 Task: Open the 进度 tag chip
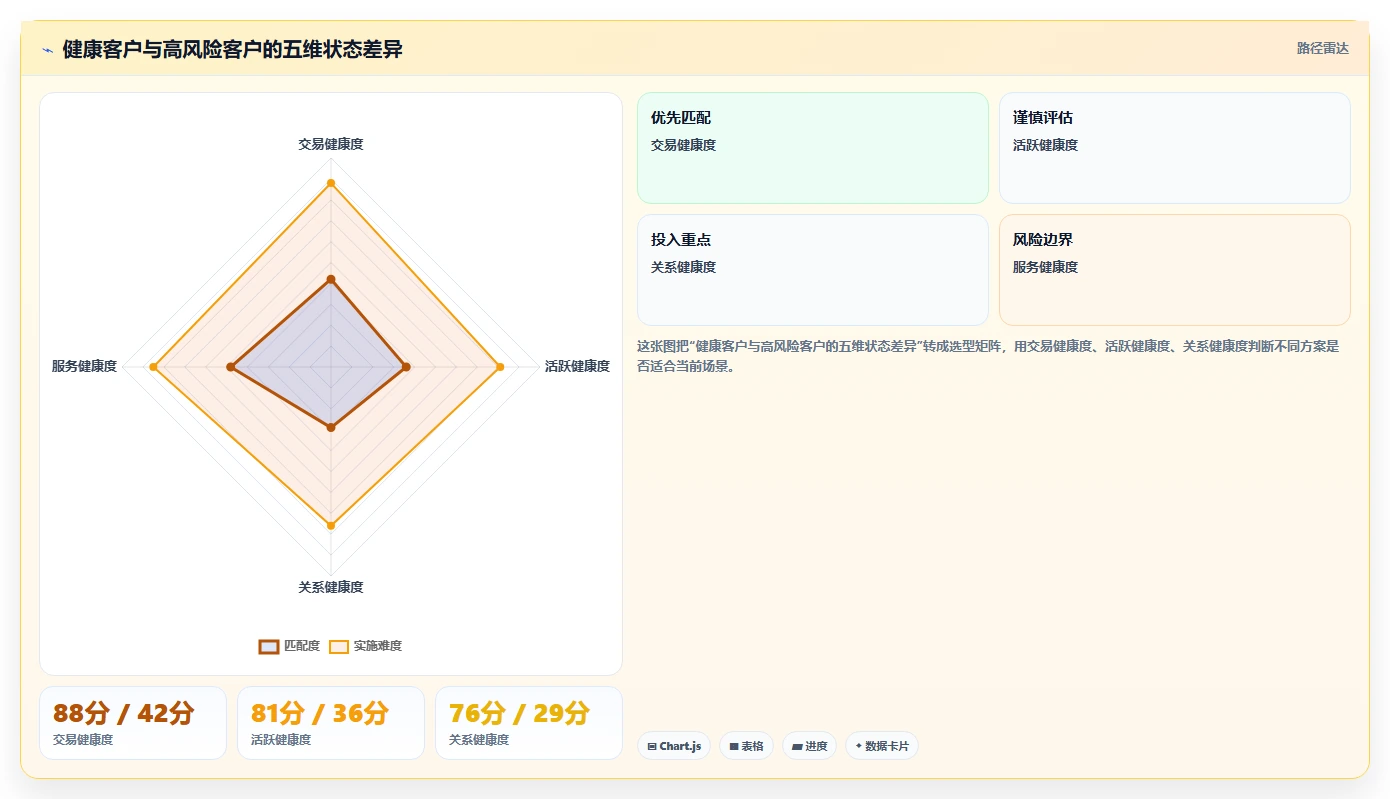809,746
